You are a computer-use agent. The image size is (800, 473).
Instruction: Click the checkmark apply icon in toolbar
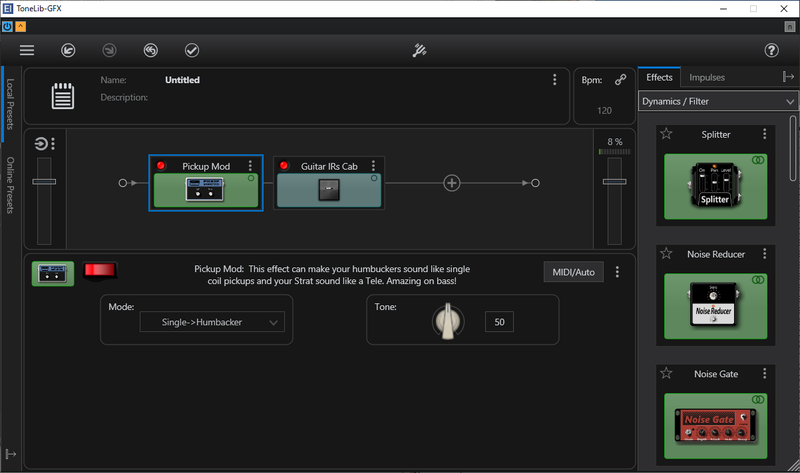pos(192,50)
